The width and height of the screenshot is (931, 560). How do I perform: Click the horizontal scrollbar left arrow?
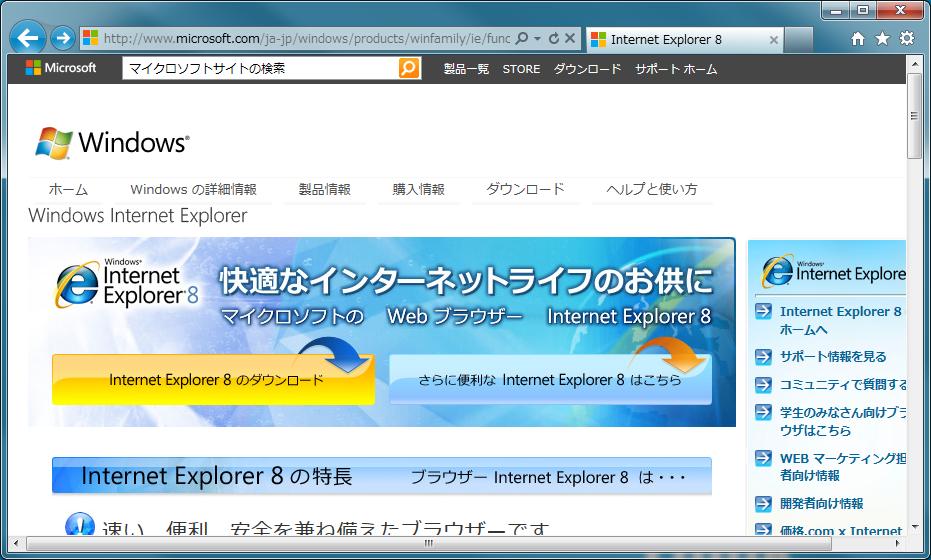click(x=15, y=543)
